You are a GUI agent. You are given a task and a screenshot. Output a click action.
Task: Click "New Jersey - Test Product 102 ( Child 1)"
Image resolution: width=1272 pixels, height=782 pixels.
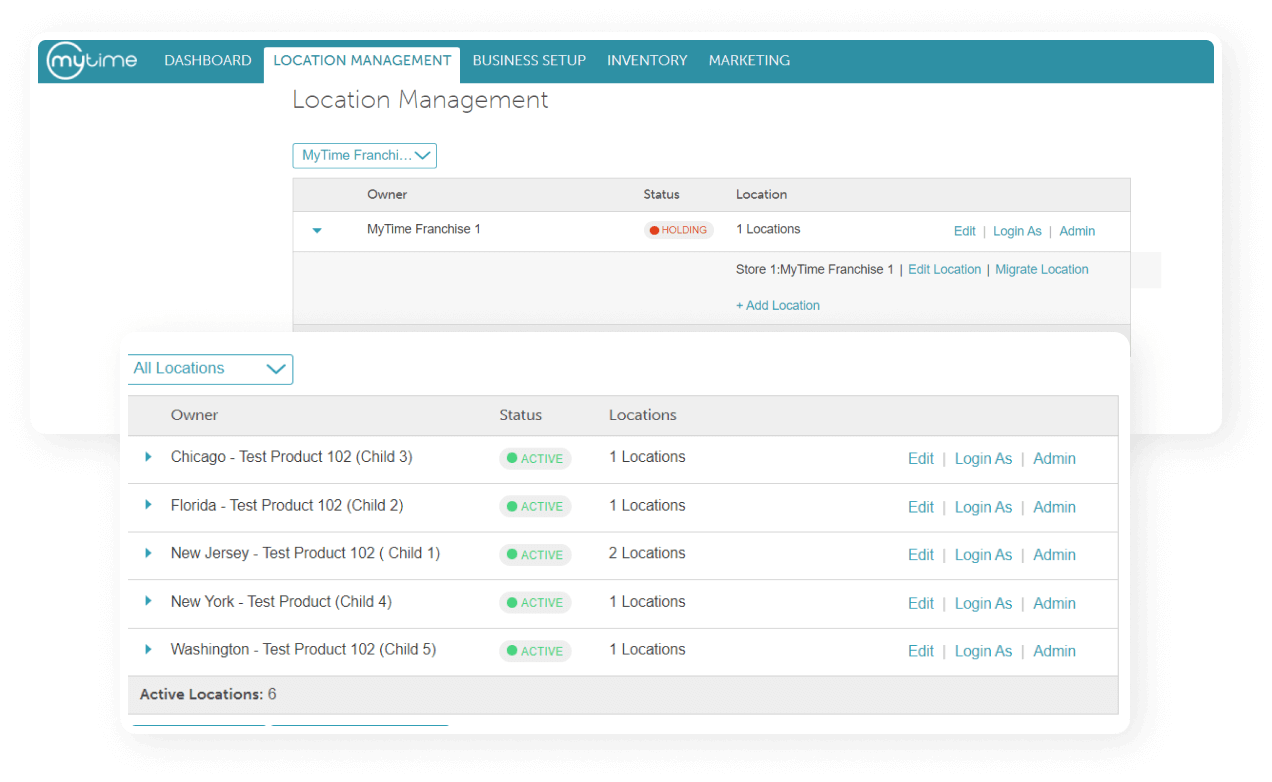point(305,553)
